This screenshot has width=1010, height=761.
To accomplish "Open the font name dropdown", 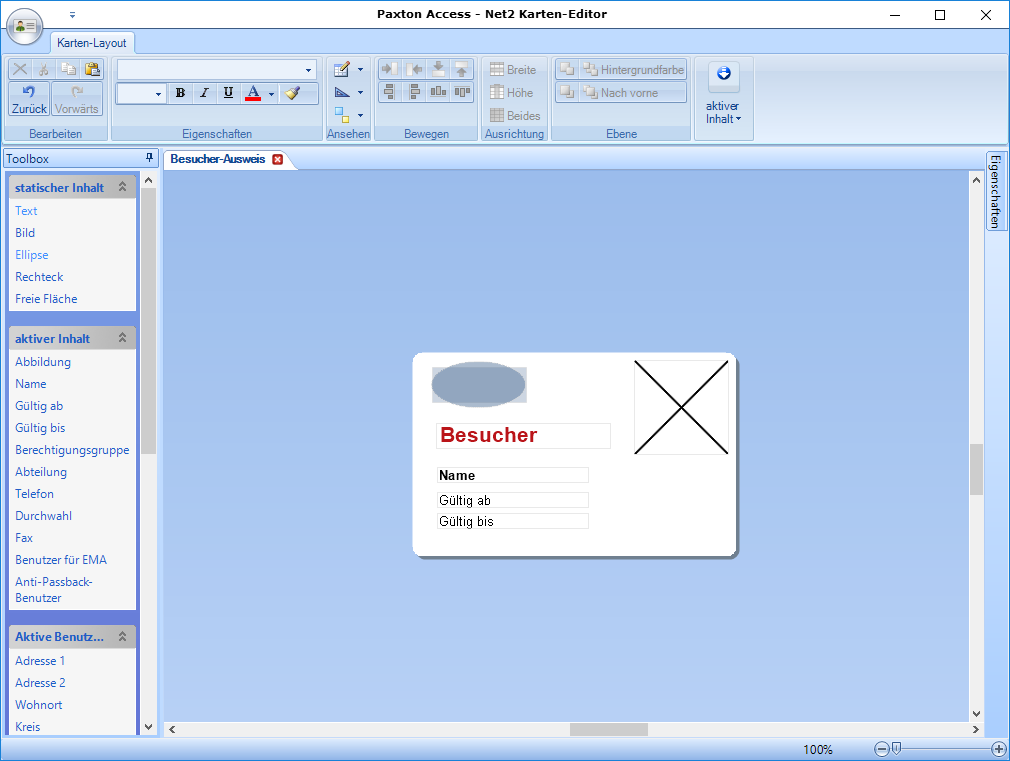I will point(308,70).
